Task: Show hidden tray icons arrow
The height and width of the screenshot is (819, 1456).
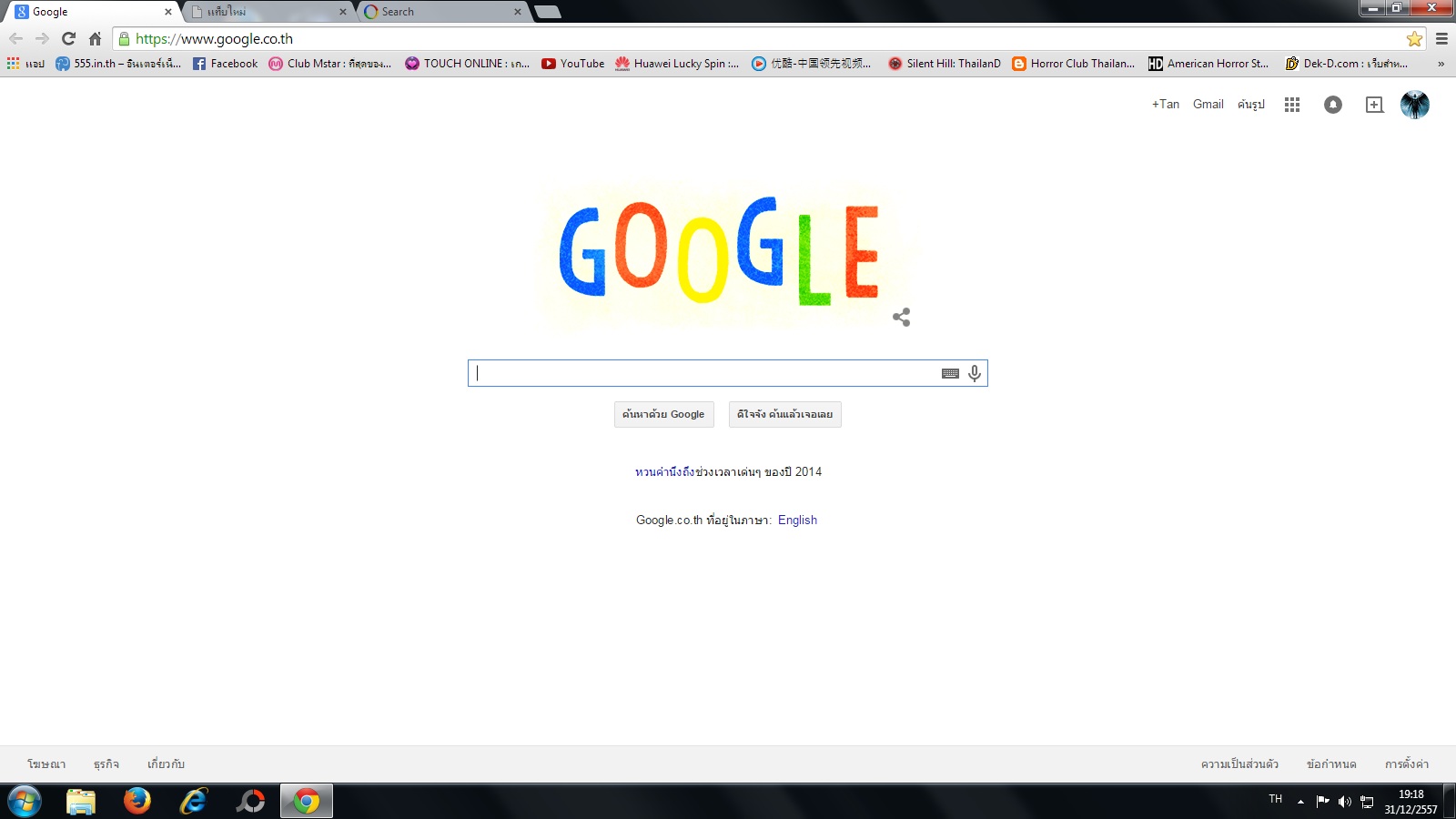Action: tap(1300, 802)
